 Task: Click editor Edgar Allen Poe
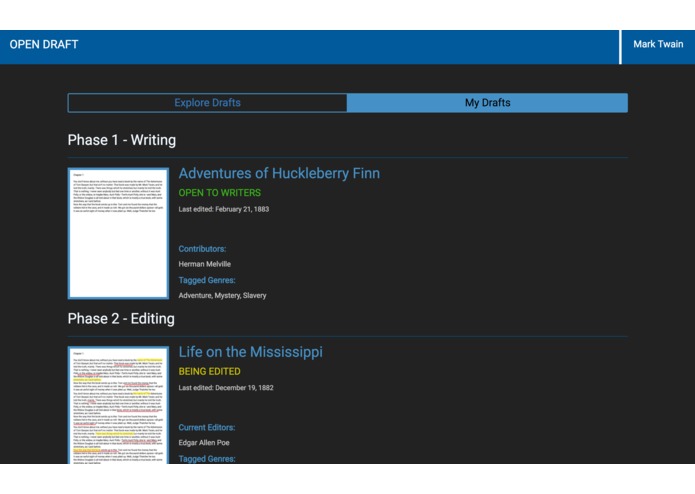204,443
